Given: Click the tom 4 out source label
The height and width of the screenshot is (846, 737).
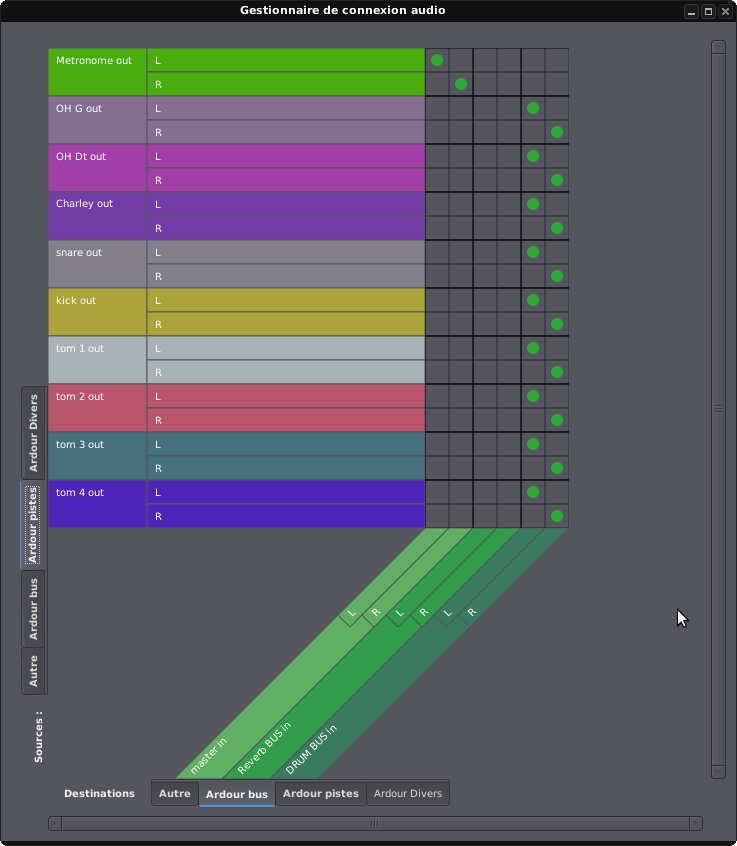Looking at the screenshot, I should pyautogui.click(x=97, y=504).
